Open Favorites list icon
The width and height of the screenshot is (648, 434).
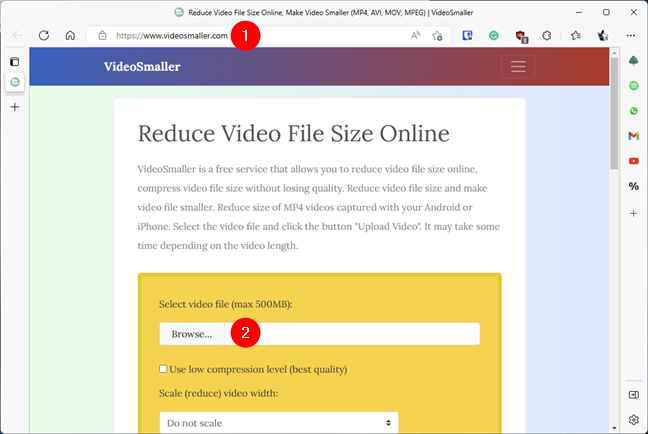click(576, 36)
